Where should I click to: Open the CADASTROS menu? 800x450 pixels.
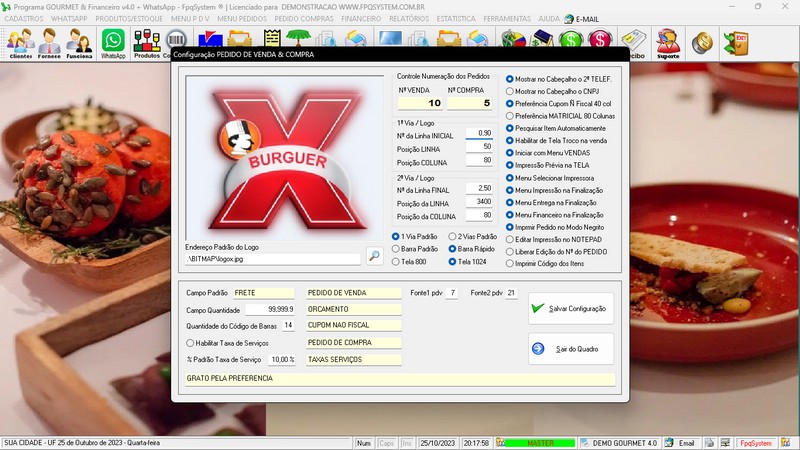[x=24, y=18]
